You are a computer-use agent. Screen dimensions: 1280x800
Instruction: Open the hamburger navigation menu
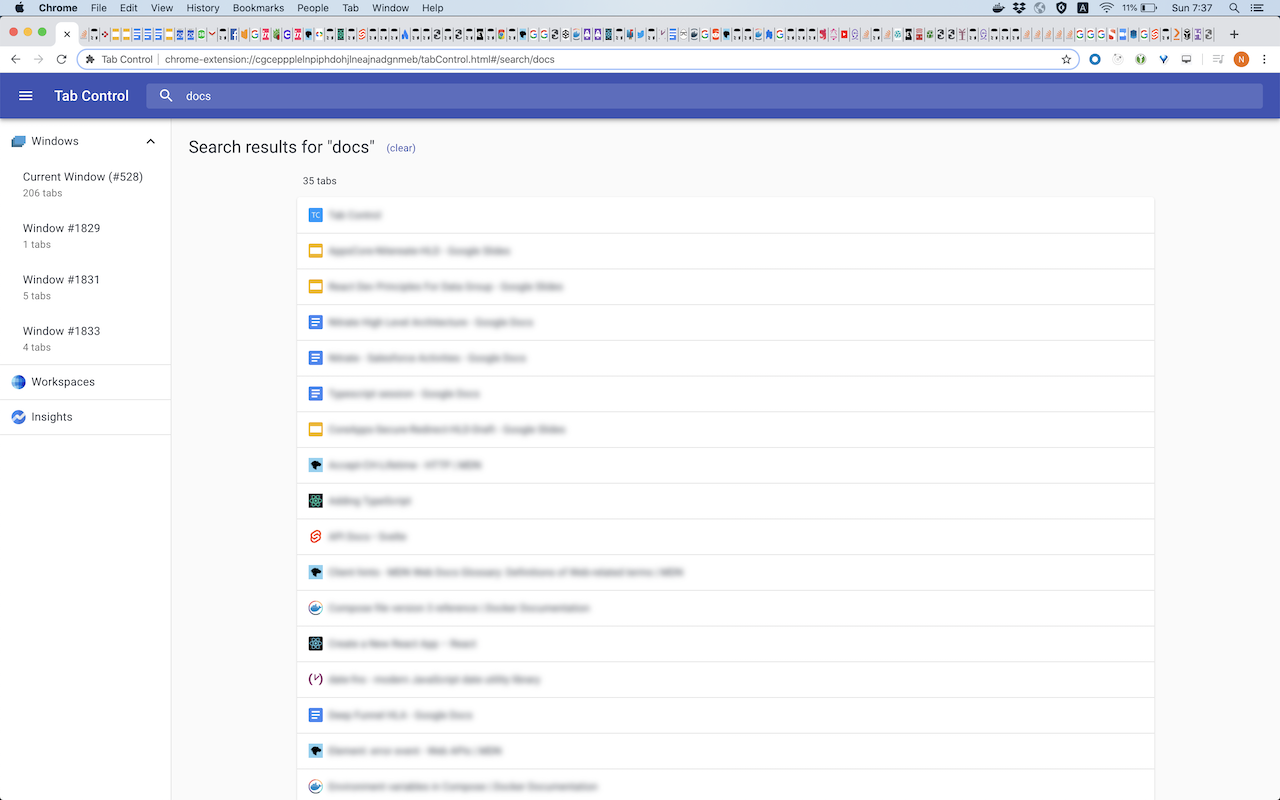tap(26, 96)
